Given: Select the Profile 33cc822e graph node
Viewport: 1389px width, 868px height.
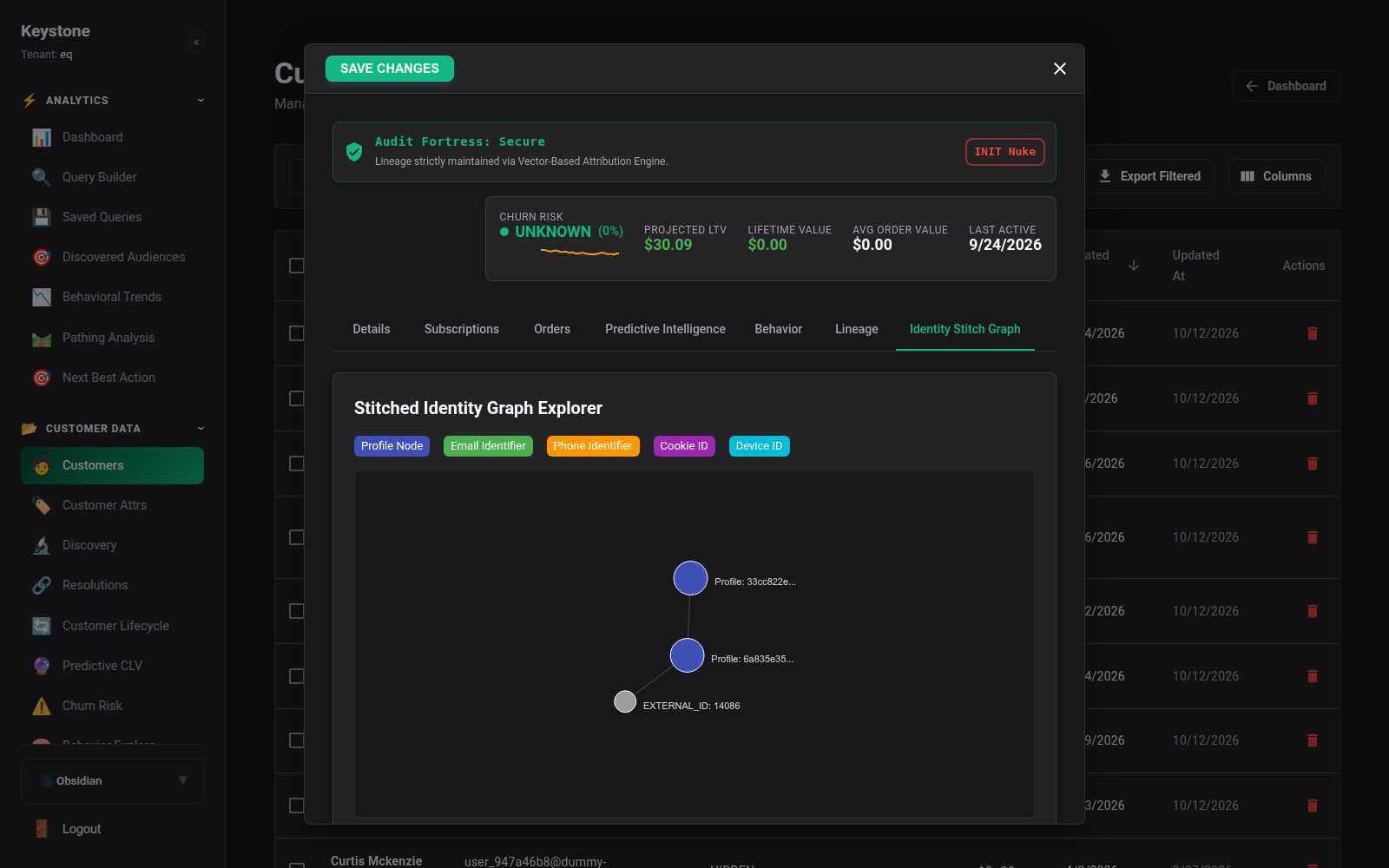Looking at the screenshot, I should pyautogui.click(x=691, y=578).
